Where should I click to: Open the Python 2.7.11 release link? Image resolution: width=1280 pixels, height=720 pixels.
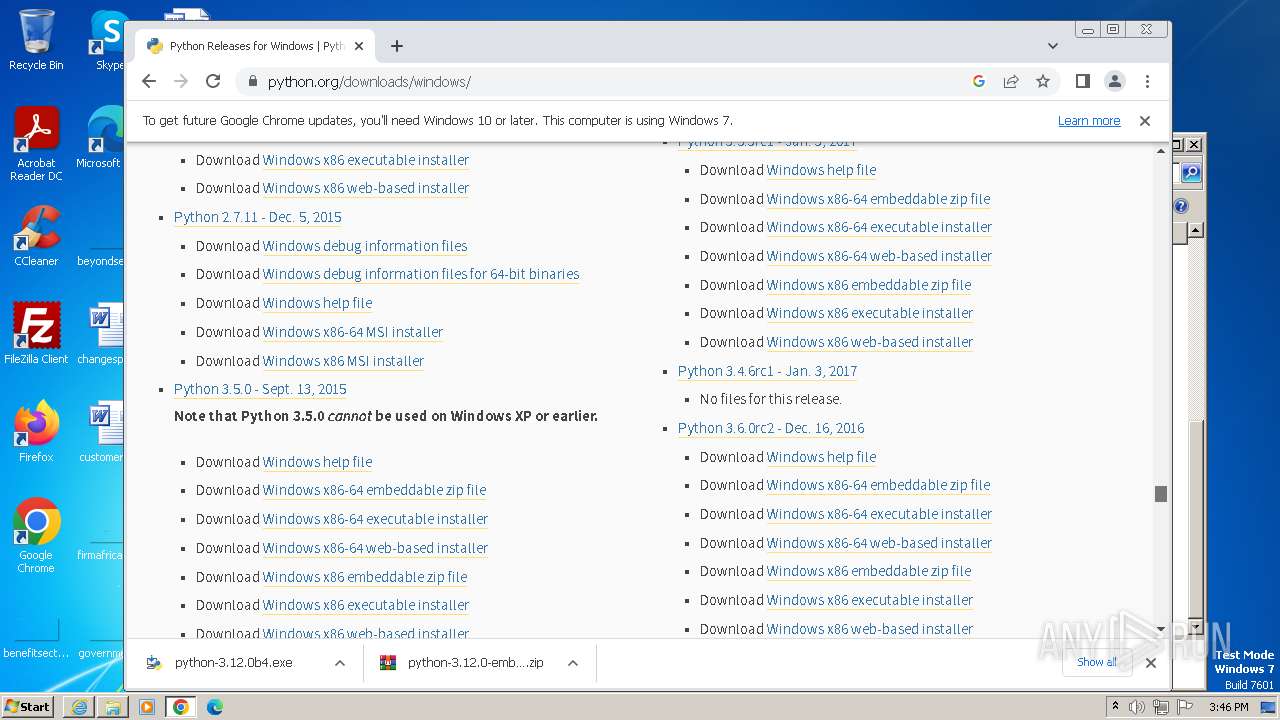click(258, 217)
